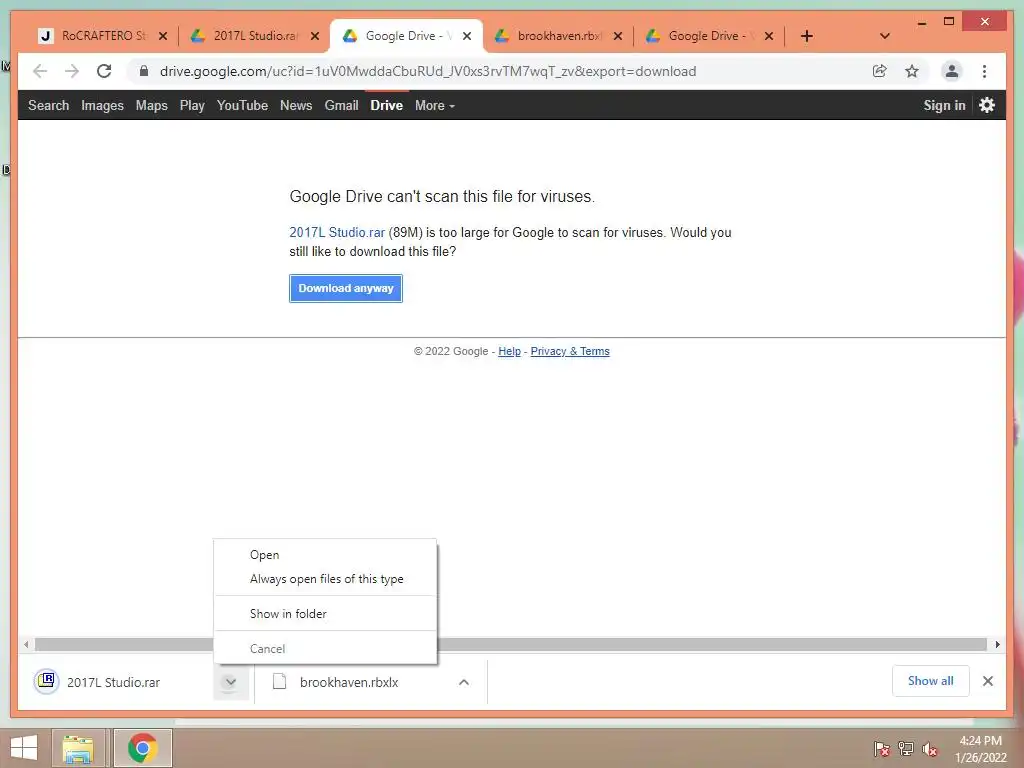Open YouTube from the Google bar
This screenshot has width=1024, height=768.
(x=242, y=105)
